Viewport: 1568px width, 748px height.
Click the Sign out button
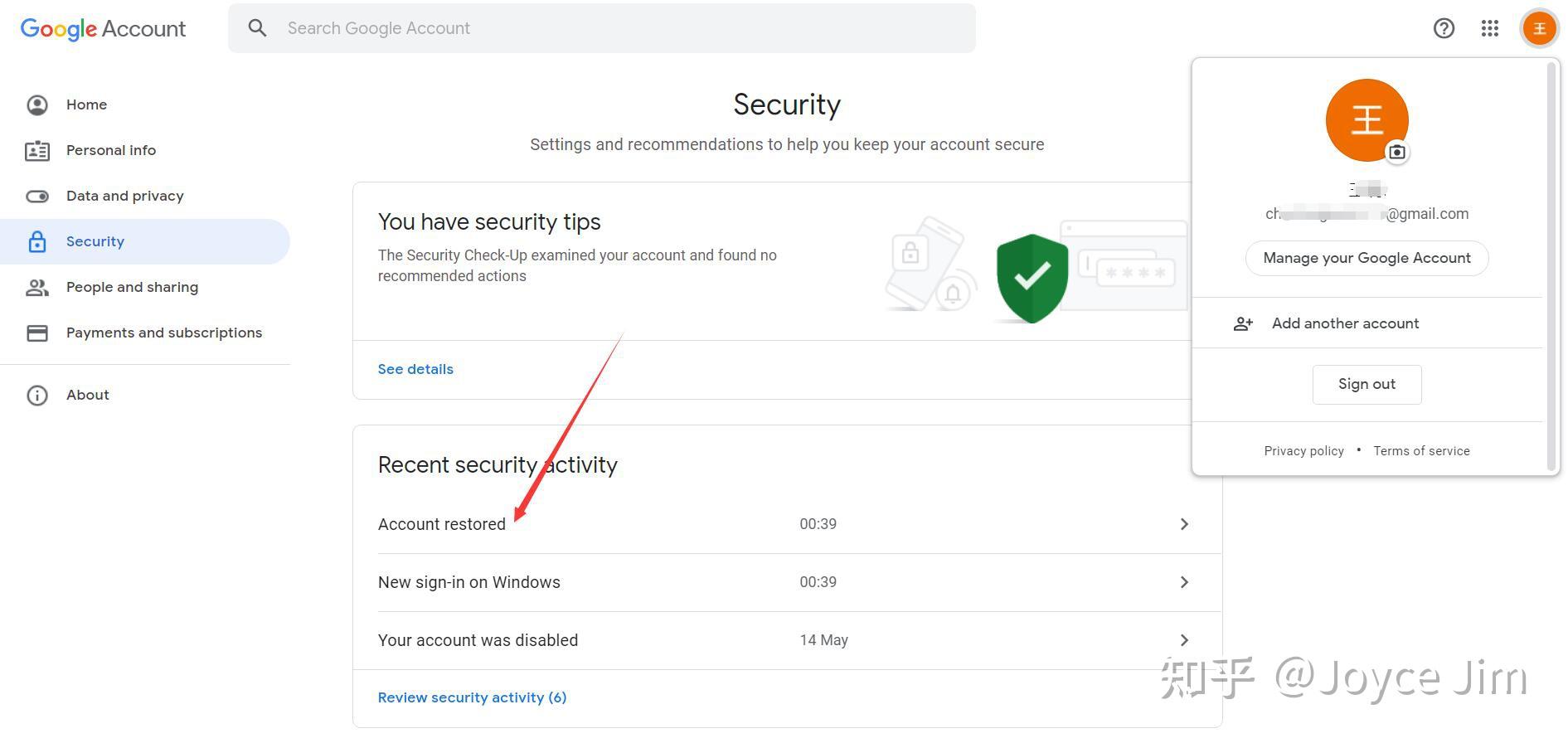1367,384
